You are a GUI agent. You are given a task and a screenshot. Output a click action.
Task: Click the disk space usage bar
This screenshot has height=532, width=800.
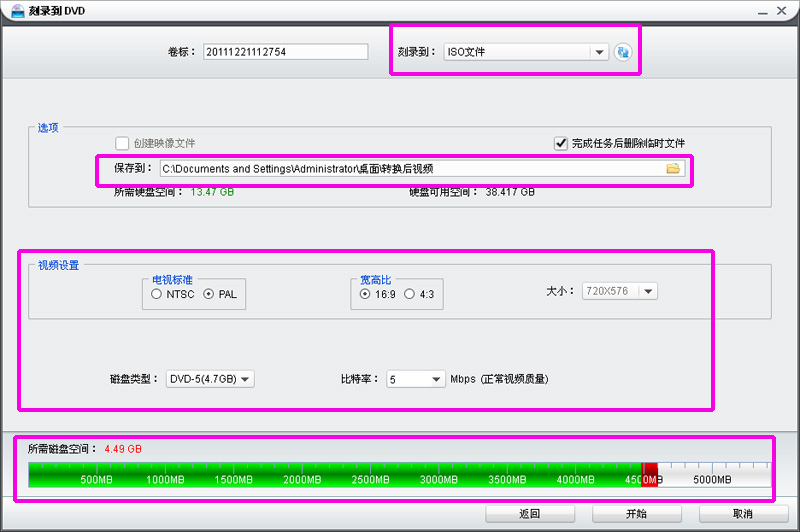pos(399,475)
